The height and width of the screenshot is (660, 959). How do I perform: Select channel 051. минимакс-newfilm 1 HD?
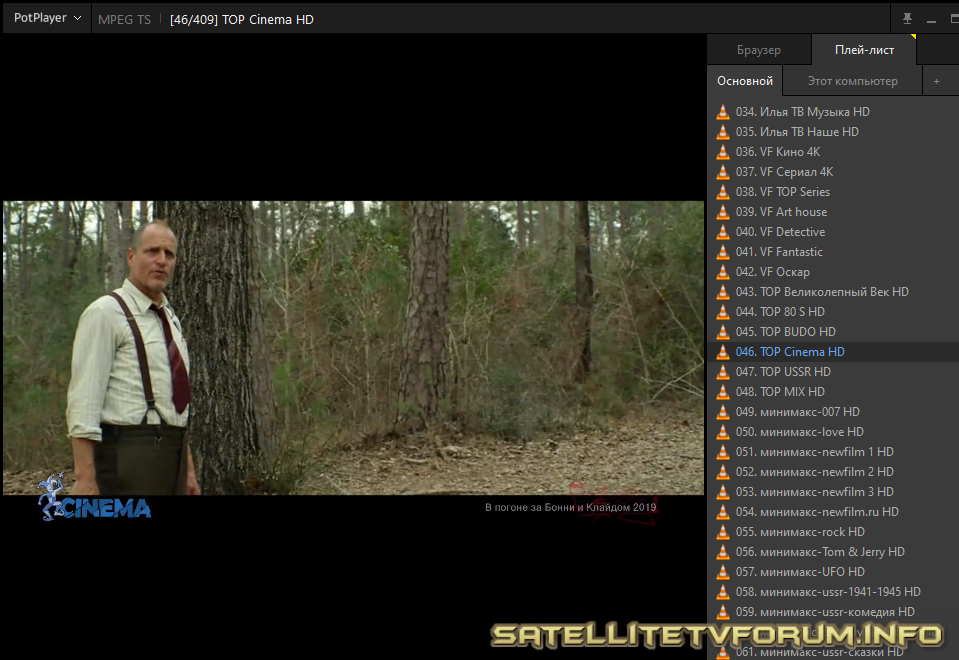(833, 451)
